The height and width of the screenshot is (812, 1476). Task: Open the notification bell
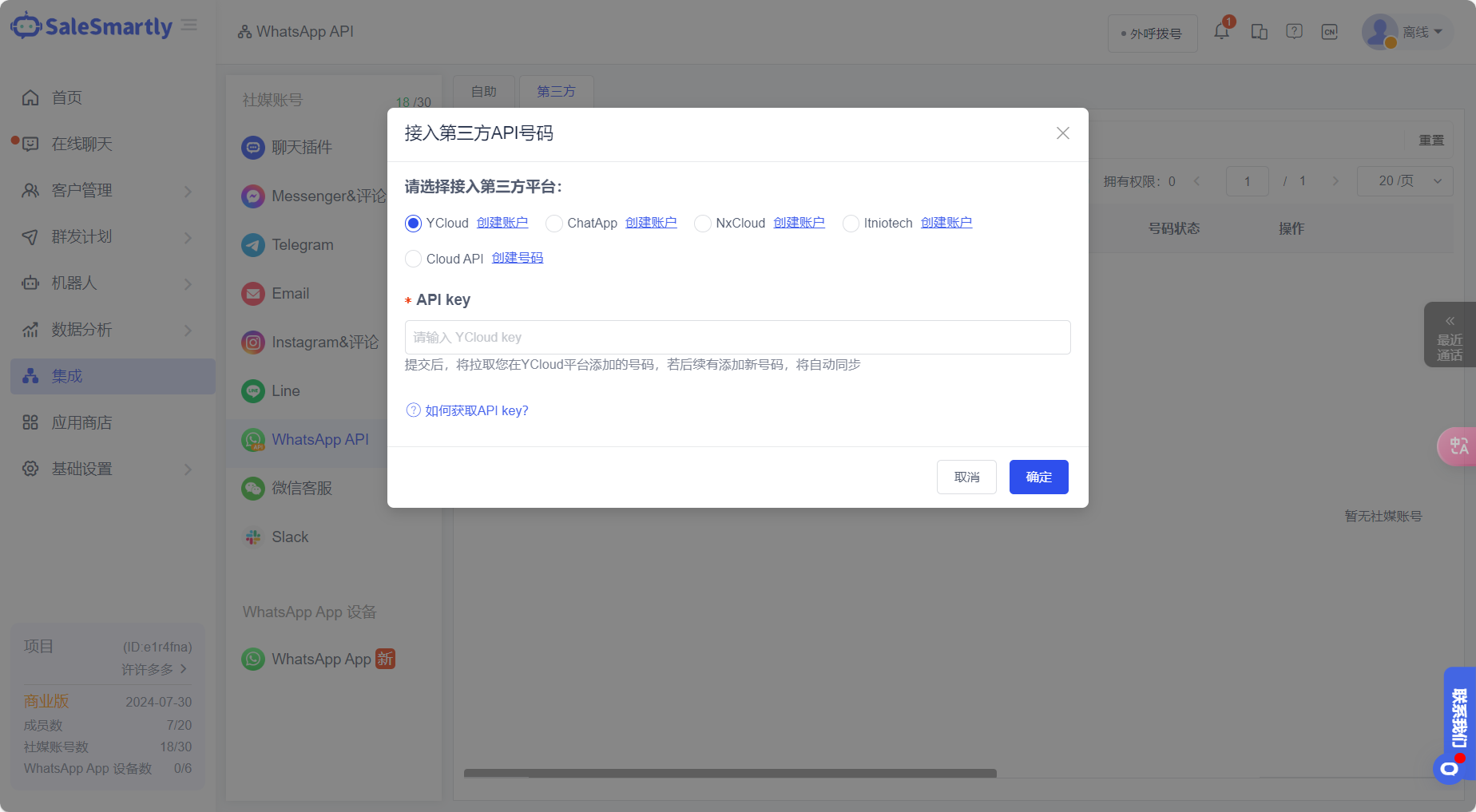click(x=1221, y=32)
